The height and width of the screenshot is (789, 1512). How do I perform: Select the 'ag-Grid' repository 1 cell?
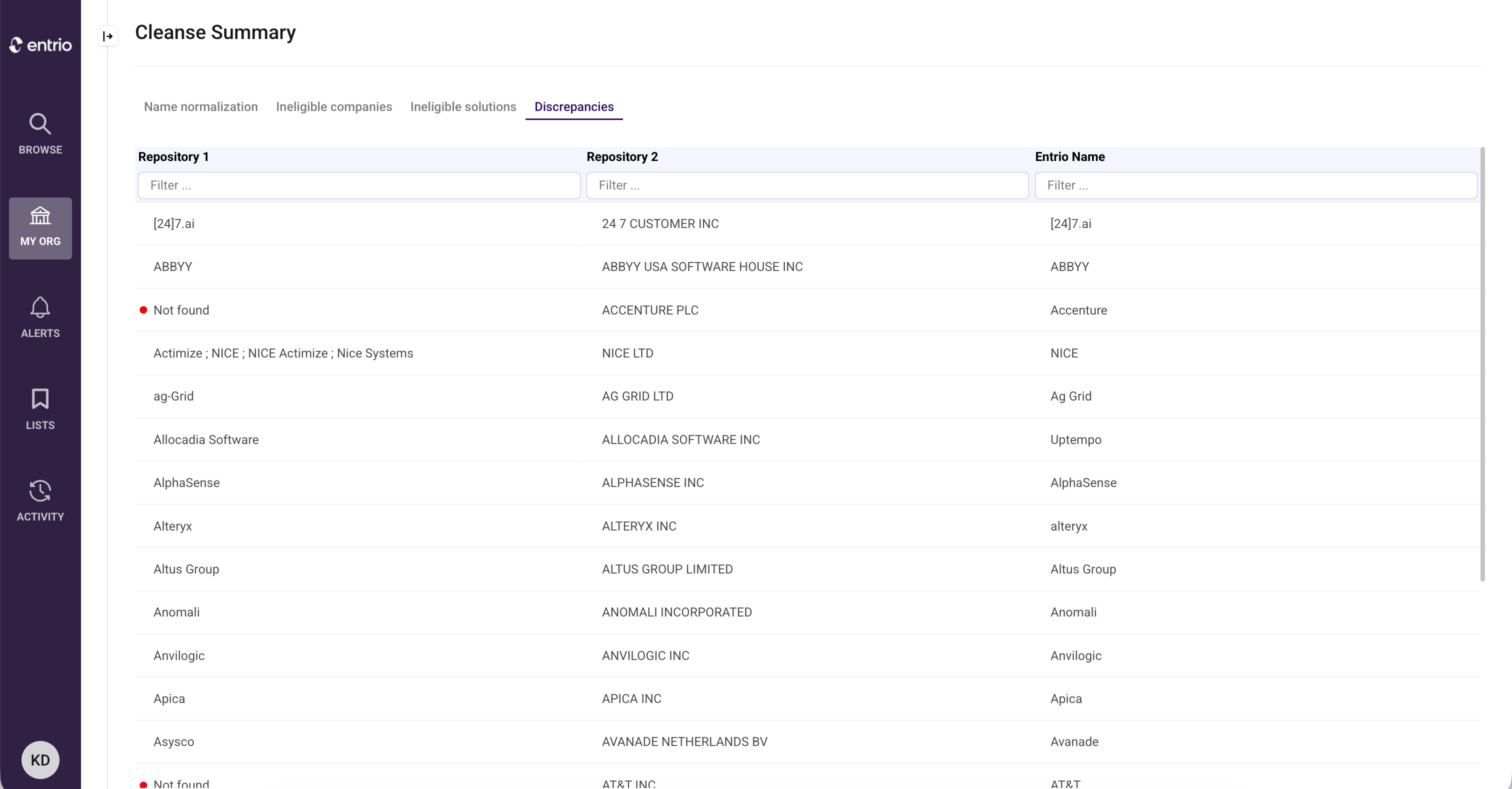pos(173,396)
